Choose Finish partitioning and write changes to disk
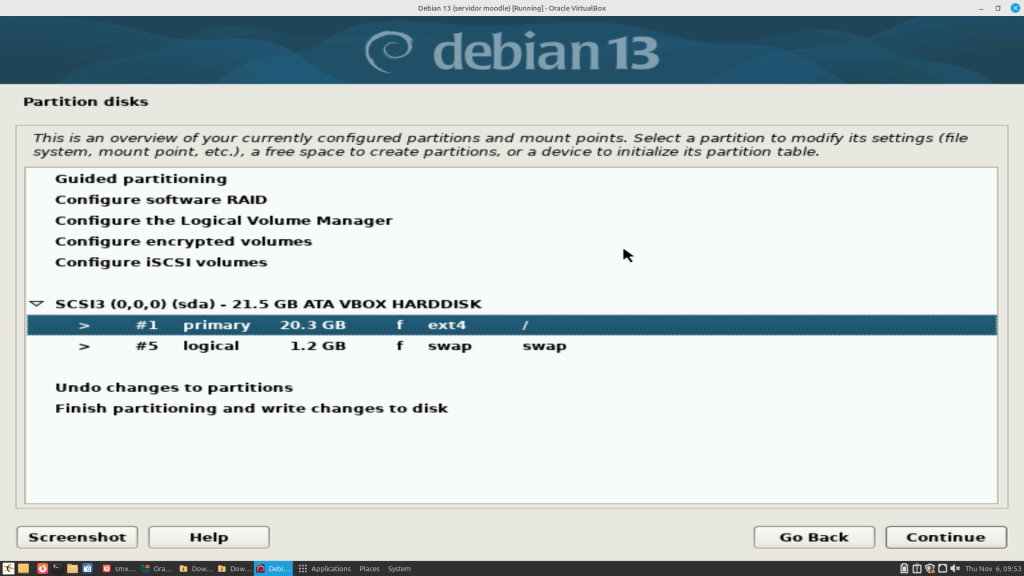Image resolution: width=1024 pixels, height=576 pixels. coord(251,408)
